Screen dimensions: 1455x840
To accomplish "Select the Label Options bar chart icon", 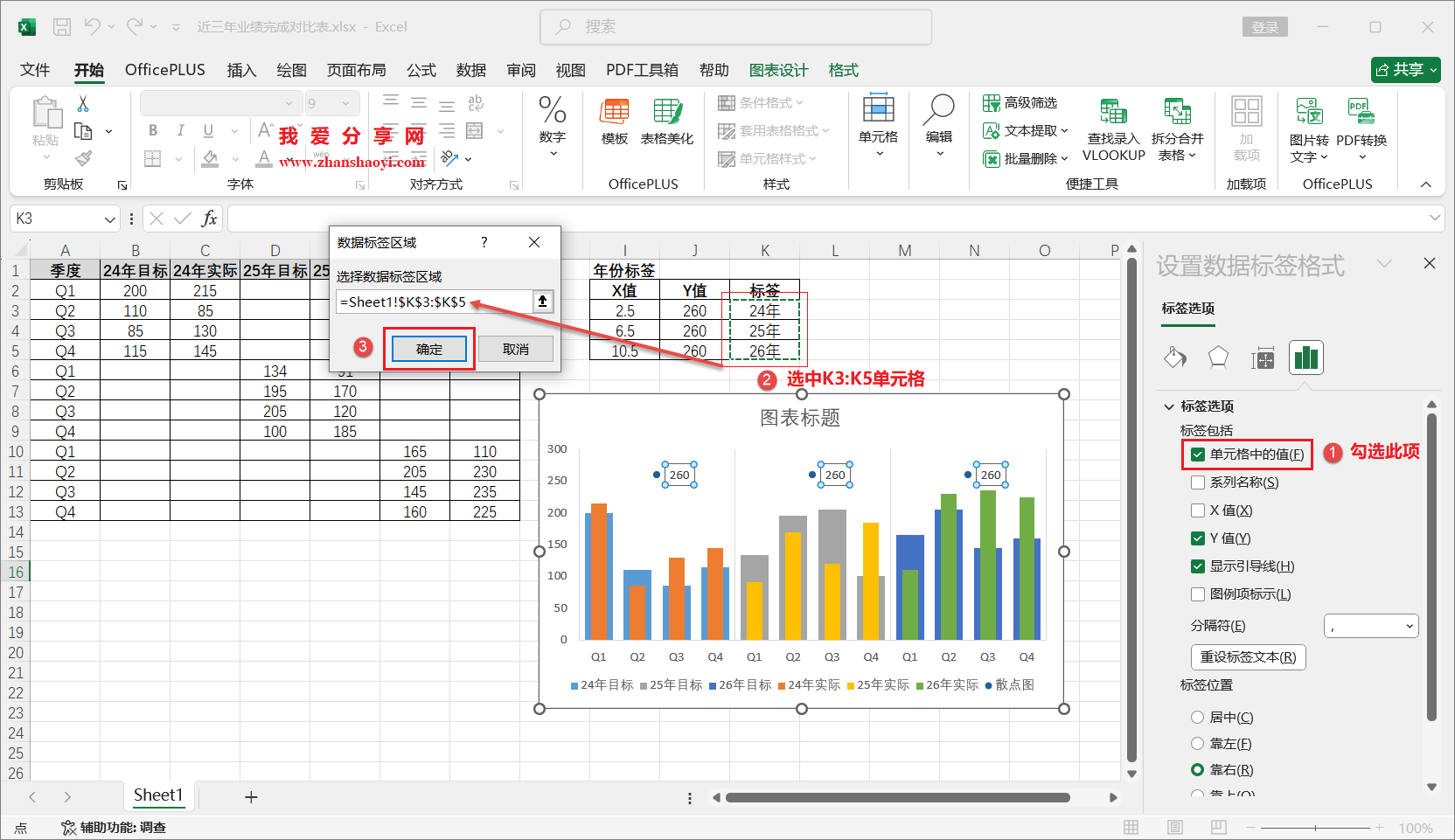I will (x=1306, y=358).
